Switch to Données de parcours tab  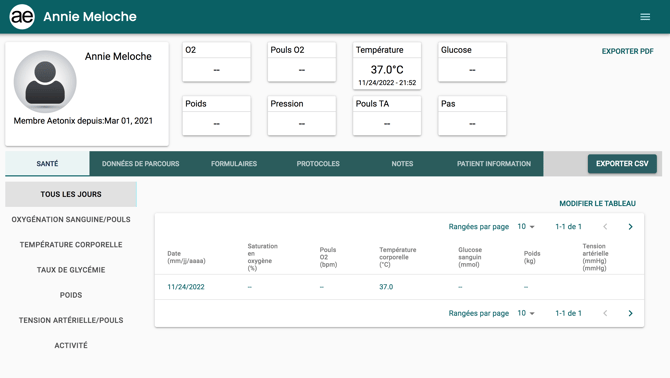pyautogui.click(x=141, y=164)
